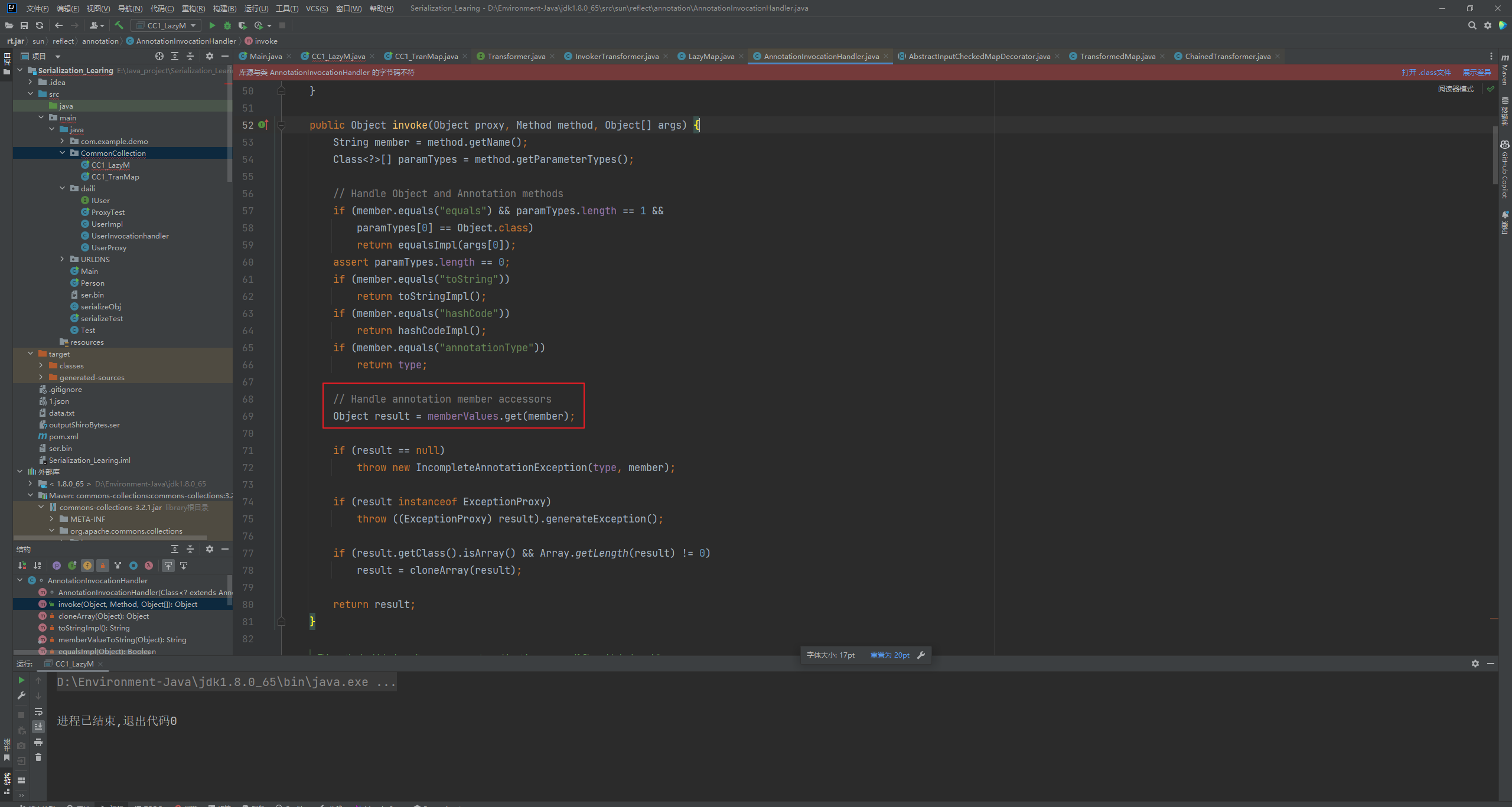Open the VCS(S) menu

[317, 8]
